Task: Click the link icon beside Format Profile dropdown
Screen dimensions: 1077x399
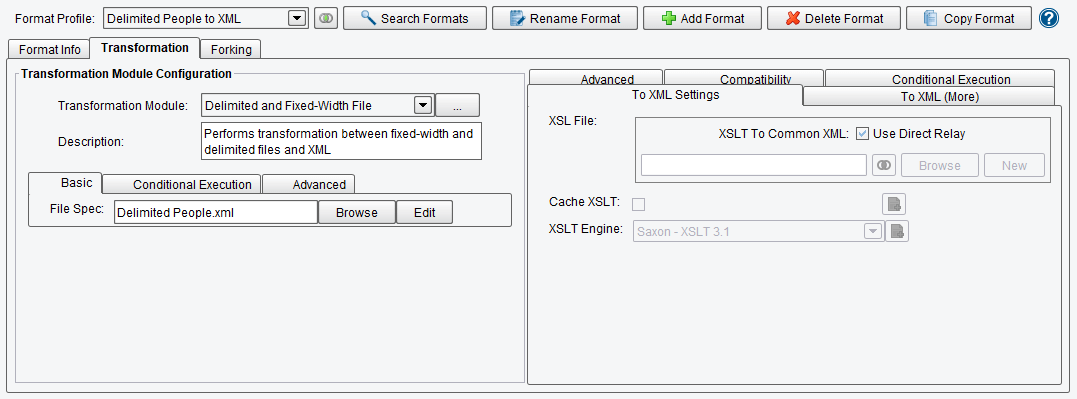Action: pyautogui.click(x=326, y=19)
